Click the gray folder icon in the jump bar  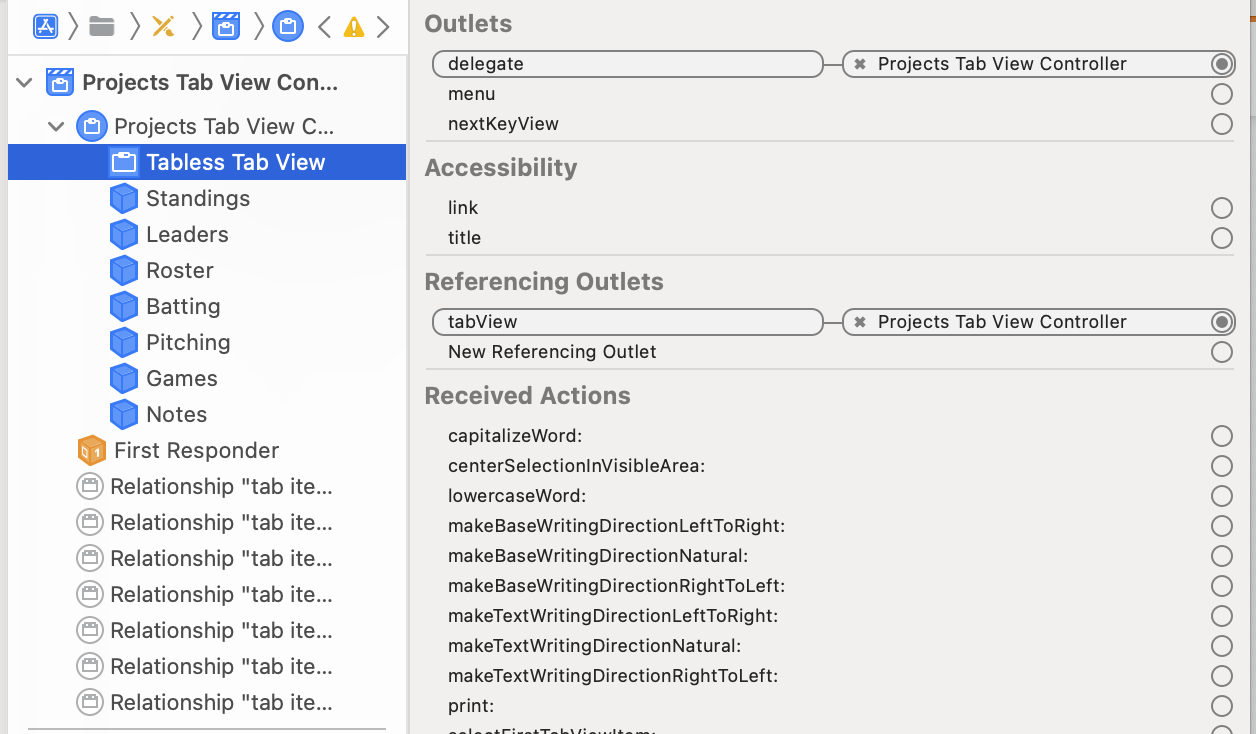102,26
